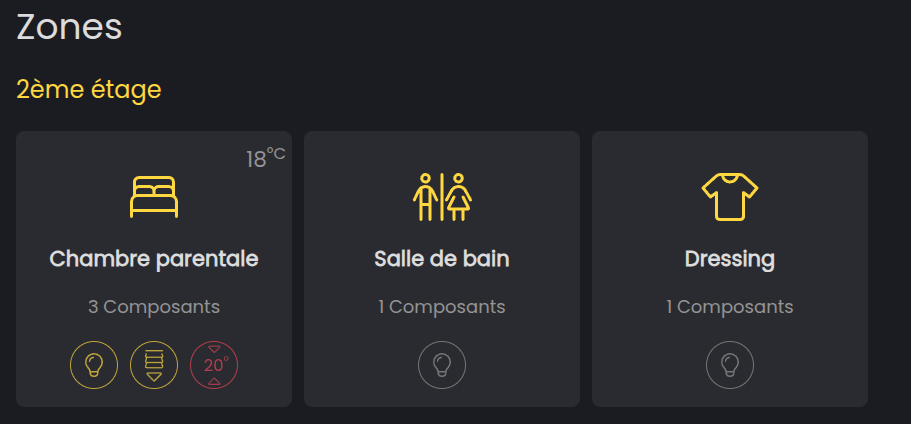
Task: Click the 18°C temperature reading
Action: click(265, 158)
